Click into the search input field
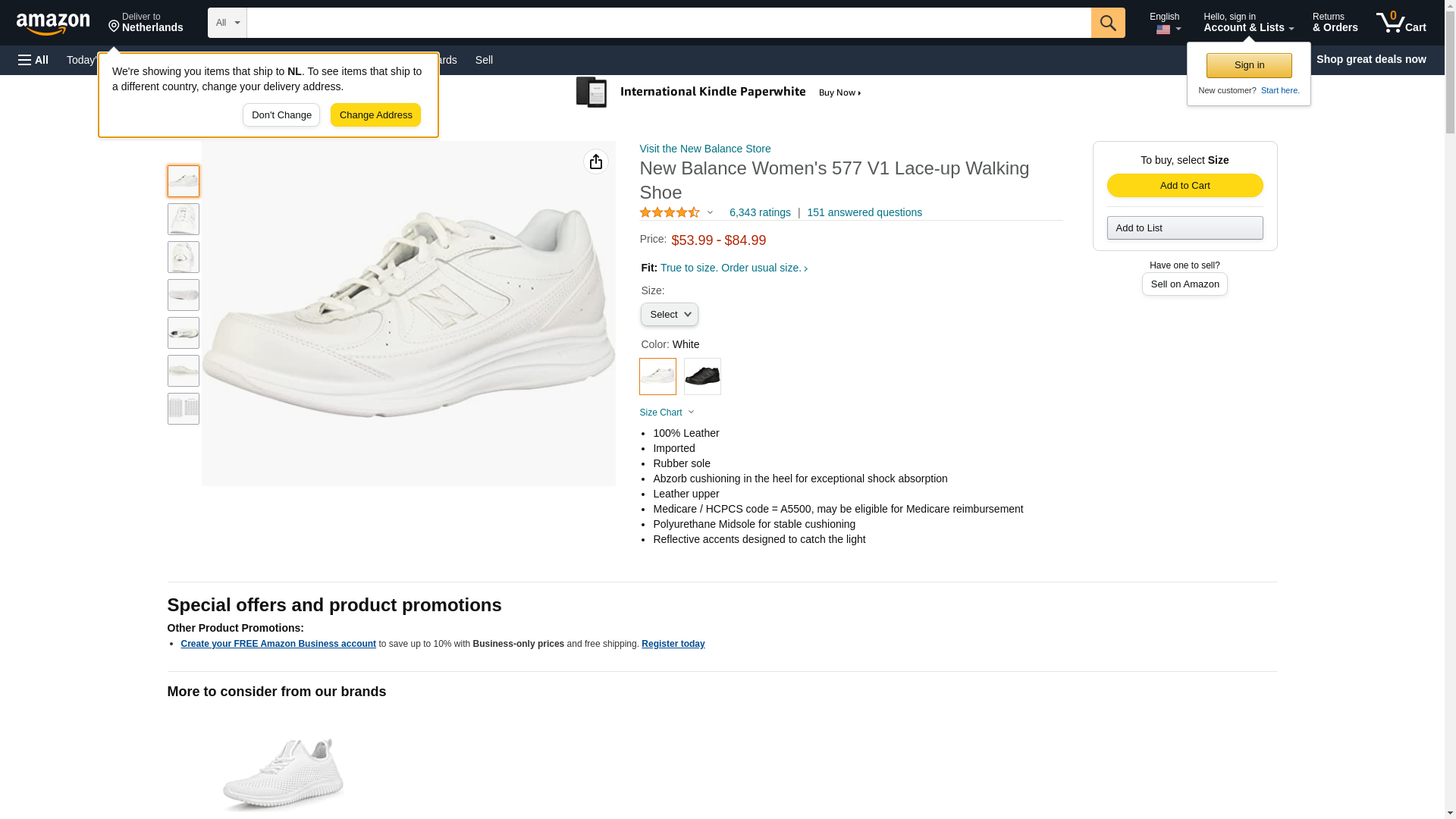 point(667,23)
